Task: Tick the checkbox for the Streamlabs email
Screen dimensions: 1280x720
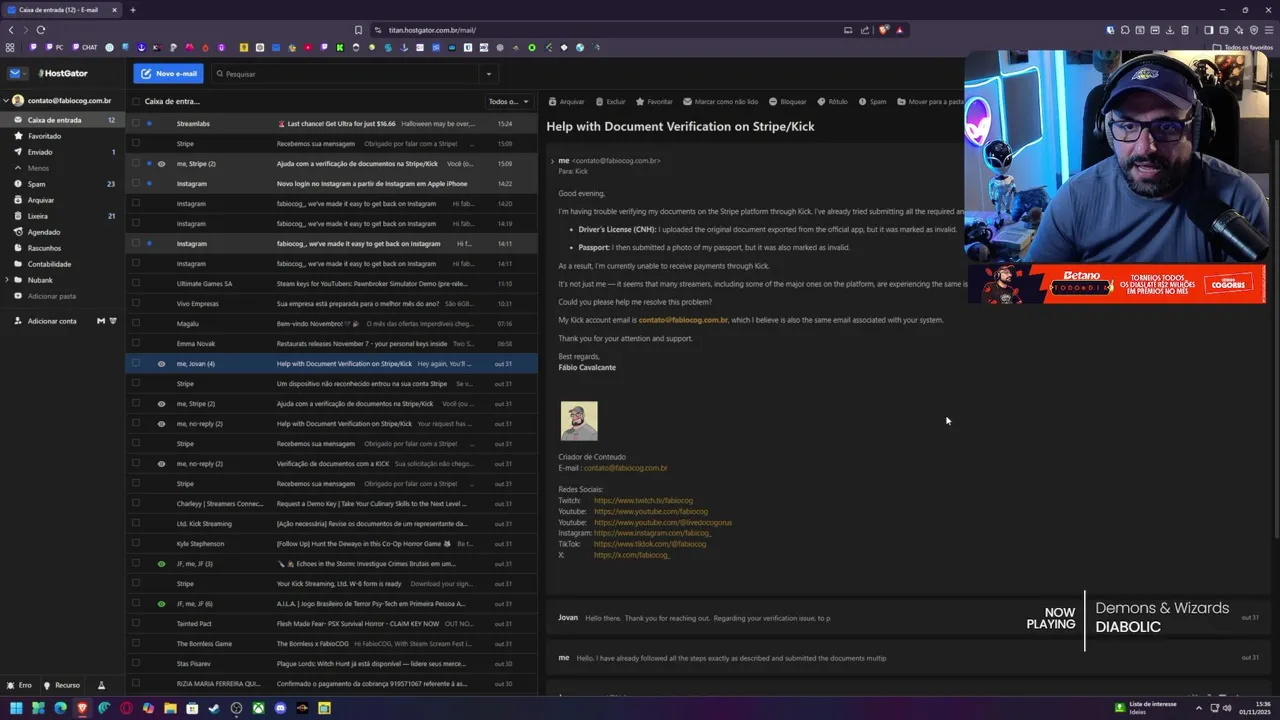Action: click(136, 123)
